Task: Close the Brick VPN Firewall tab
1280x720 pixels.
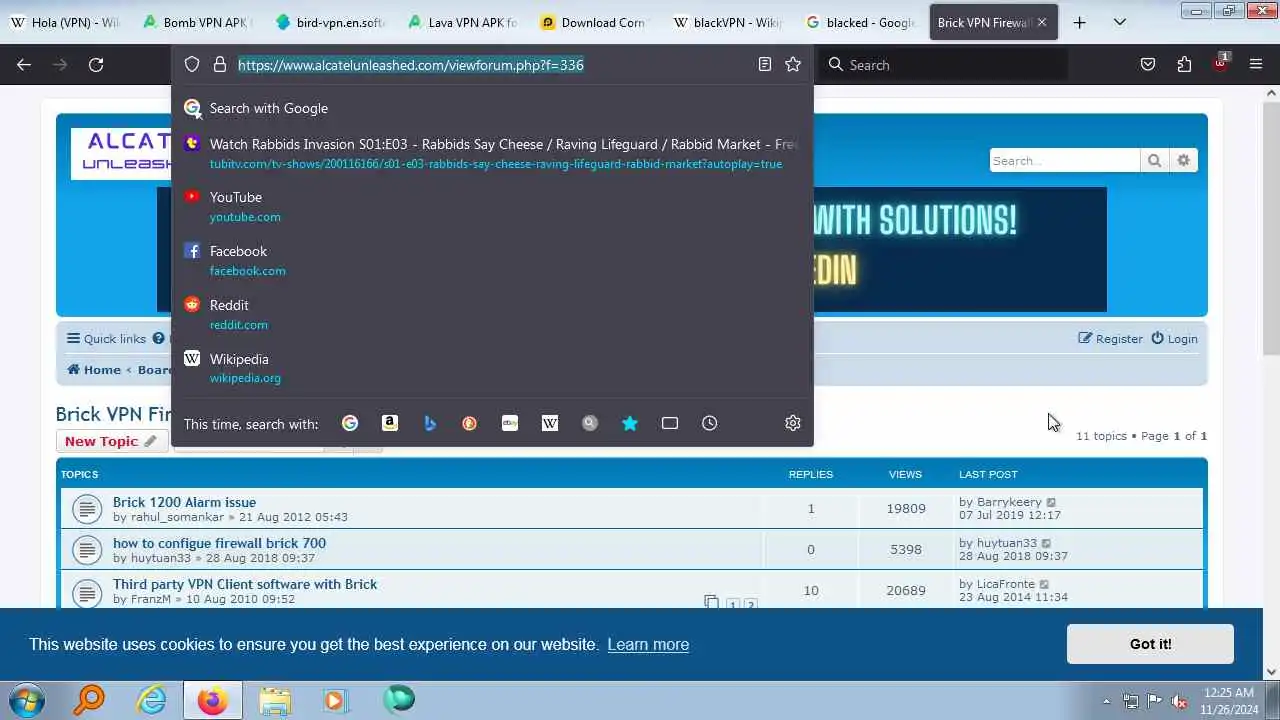Action: point(1041,22)
